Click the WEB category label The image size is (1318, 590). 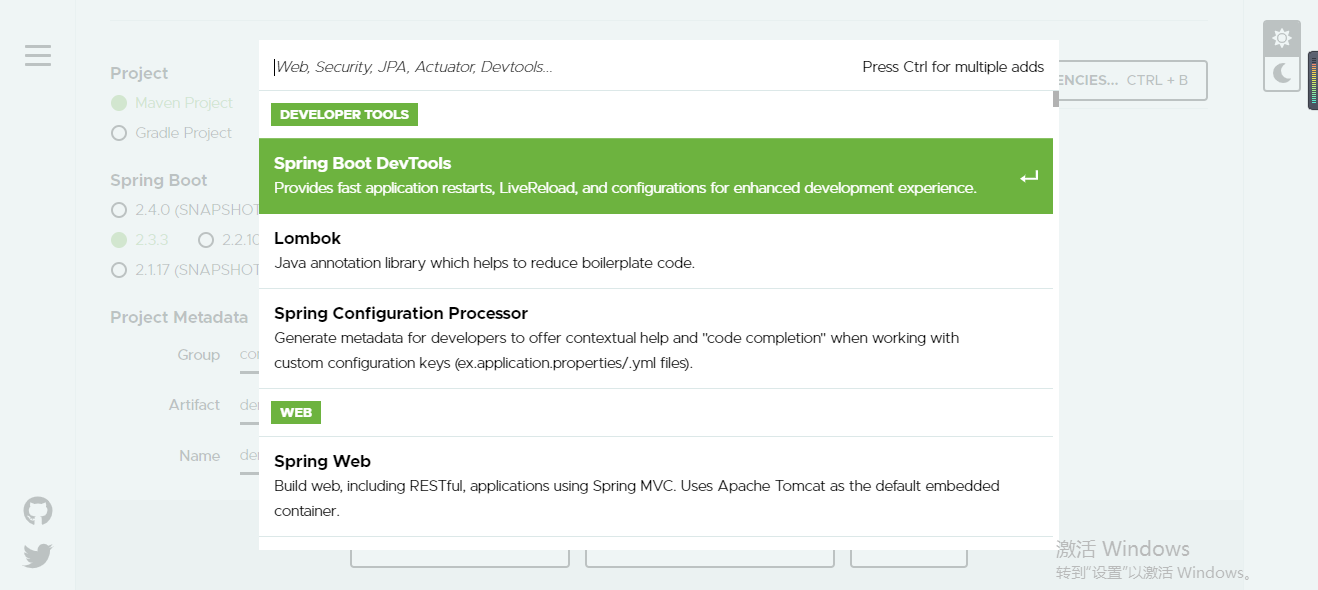click(296, 413)
